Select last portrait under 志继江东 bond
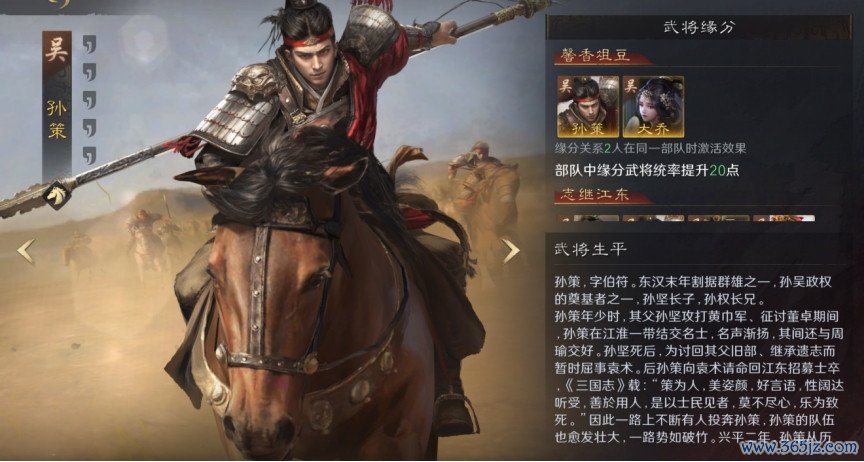 pos(784,218)
